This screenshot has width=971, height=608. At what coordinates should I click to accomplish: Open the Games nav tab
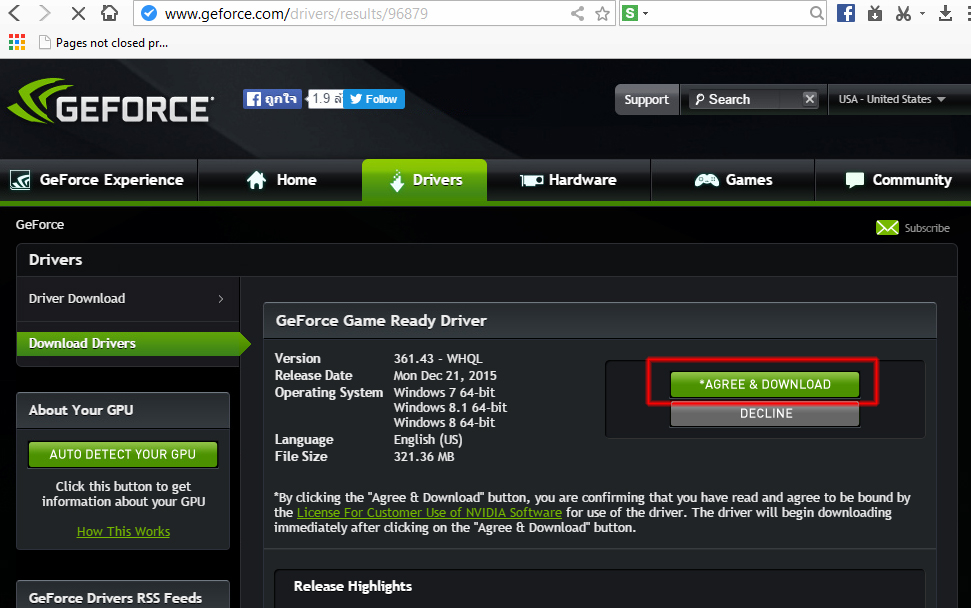click(x=733, y=180)
